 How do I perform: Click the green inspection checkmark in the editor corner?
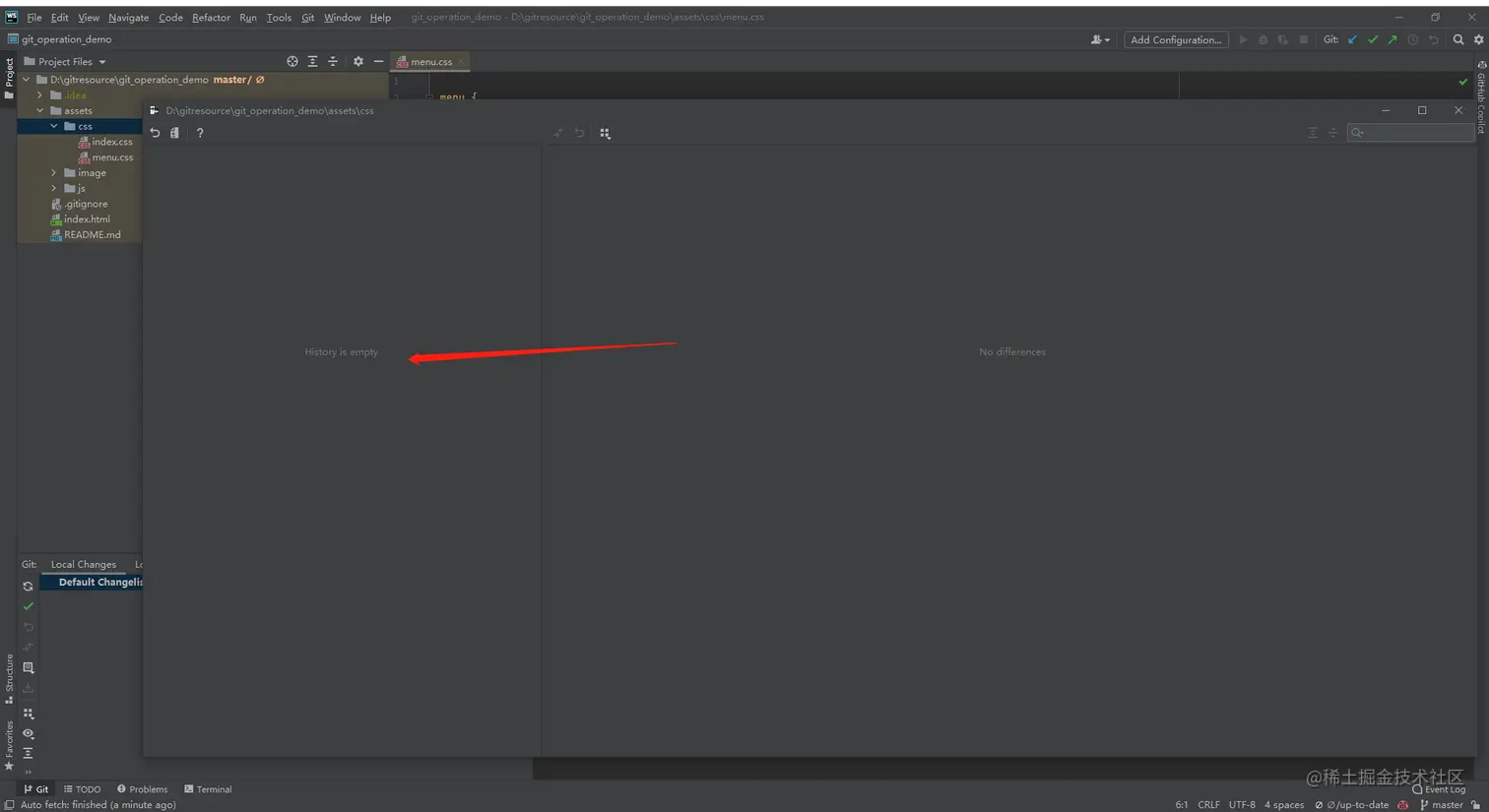click(1462, 82)
